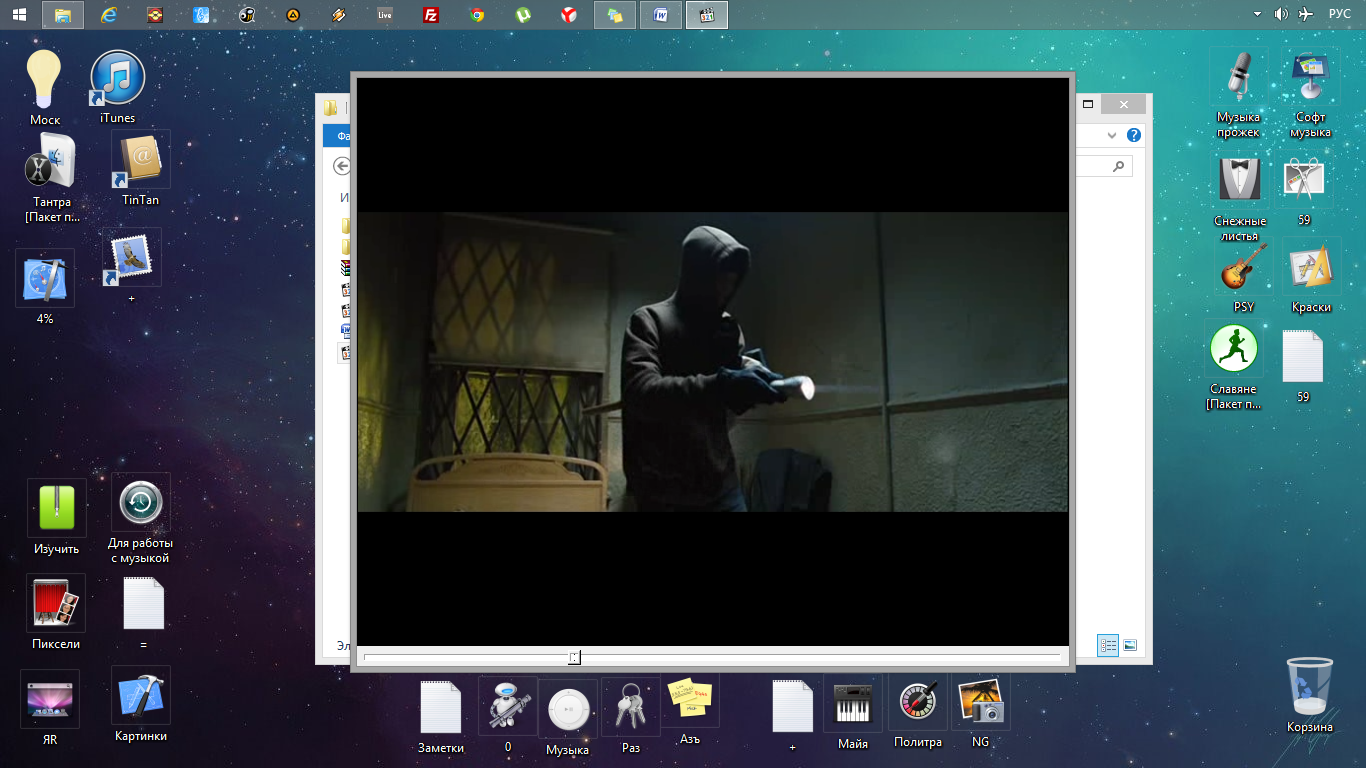Launch Yandex Browser from the taskbar
The image size is (1366, 768).
(568, 15)
